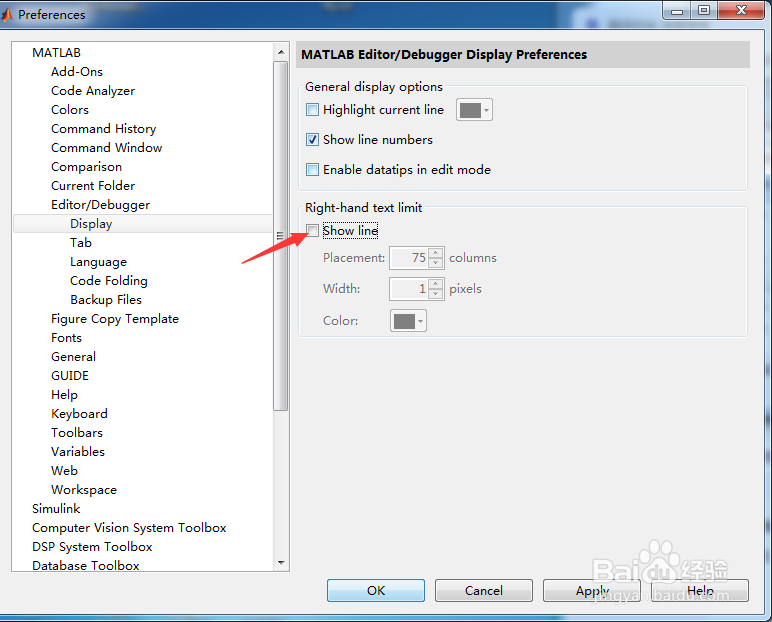The image size is (772, 622).
Task: Select Editor/Debugger tree node
Action: pos(100,204)
